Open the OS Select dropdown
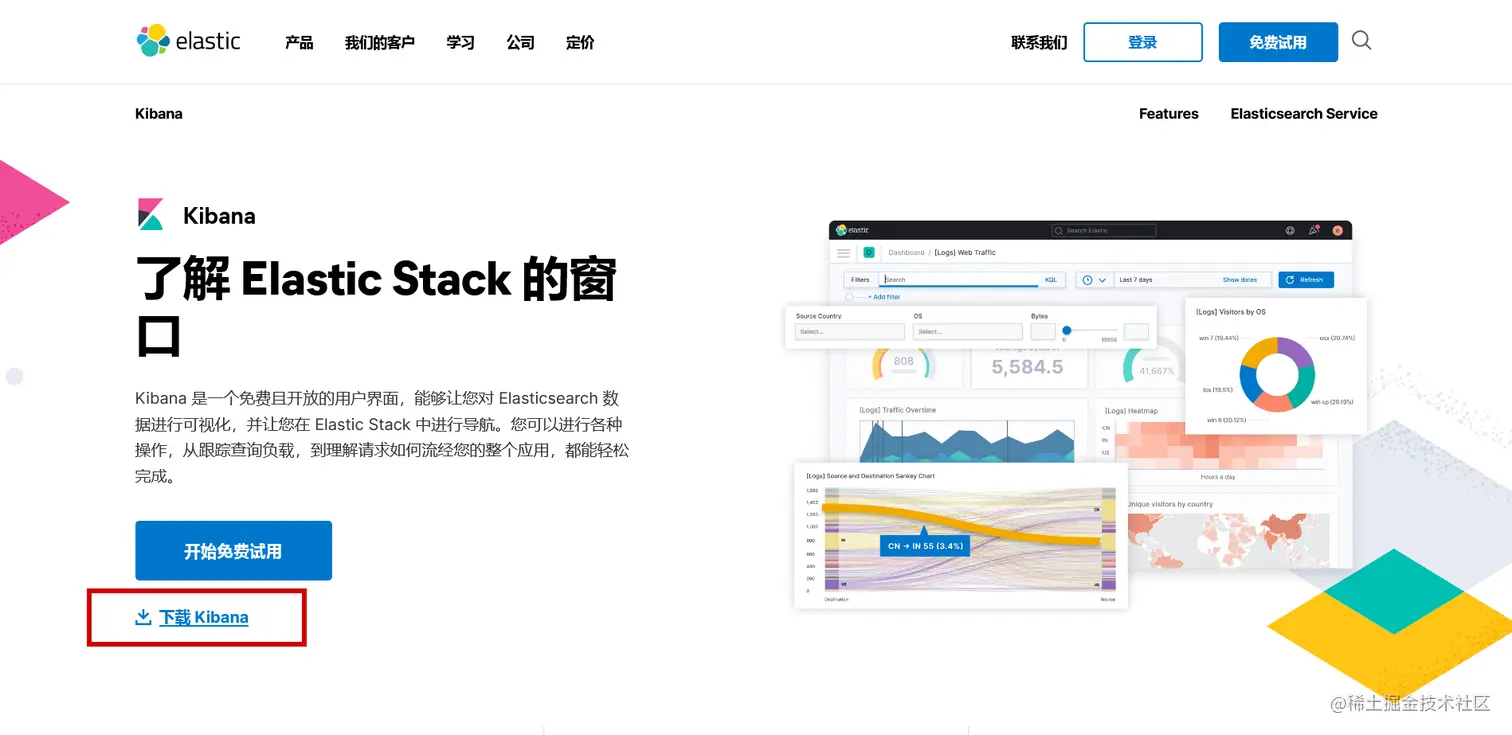This screenshot has height=735, width=1512. (x=967, y=331)
